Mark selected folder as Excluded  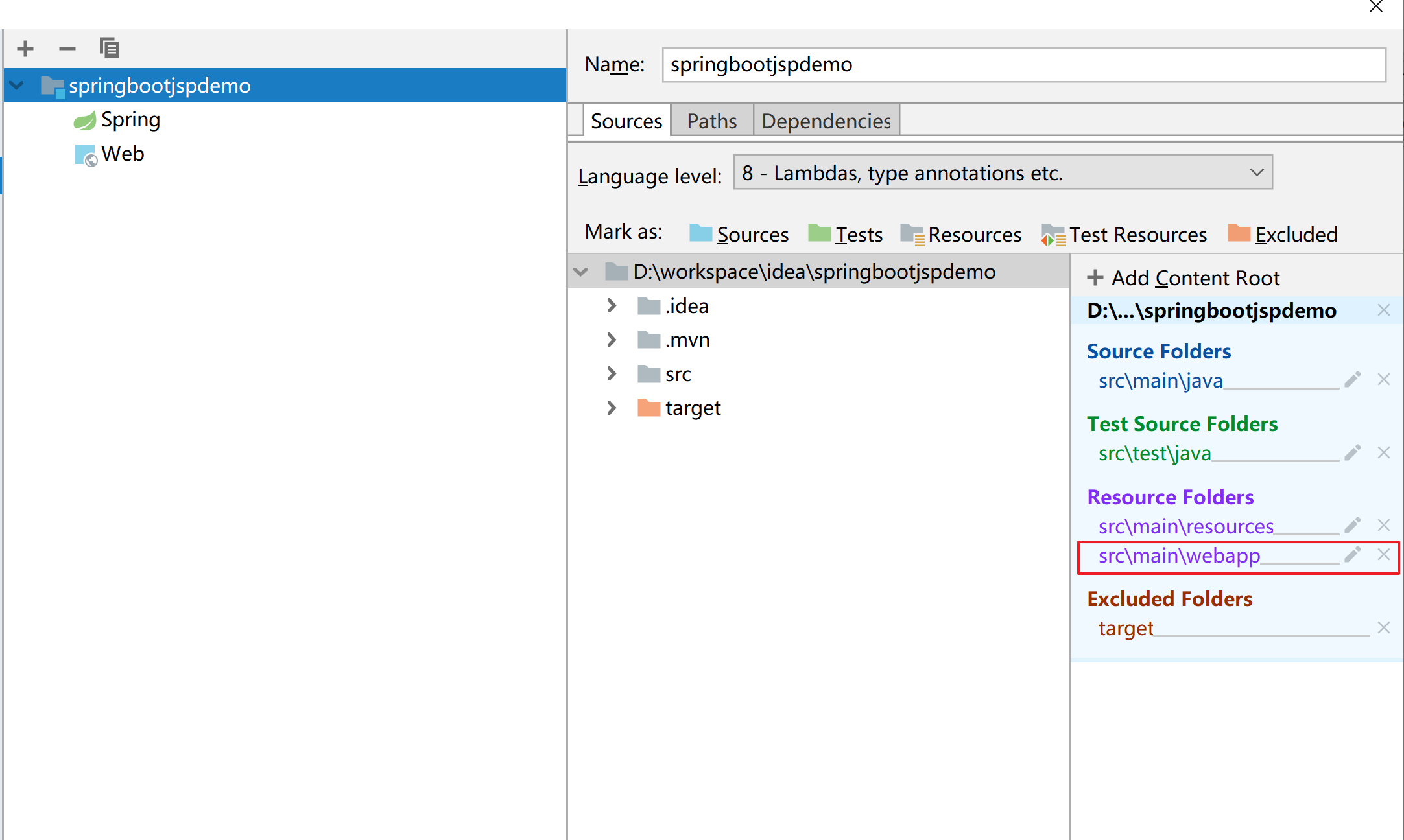pos(1283,234)
